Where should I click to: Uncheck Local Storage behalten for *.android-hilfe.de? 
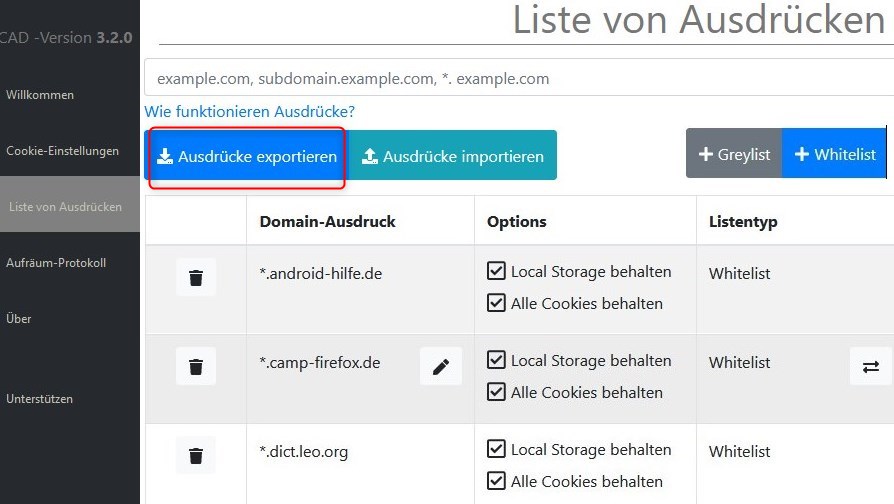point(496,271)
